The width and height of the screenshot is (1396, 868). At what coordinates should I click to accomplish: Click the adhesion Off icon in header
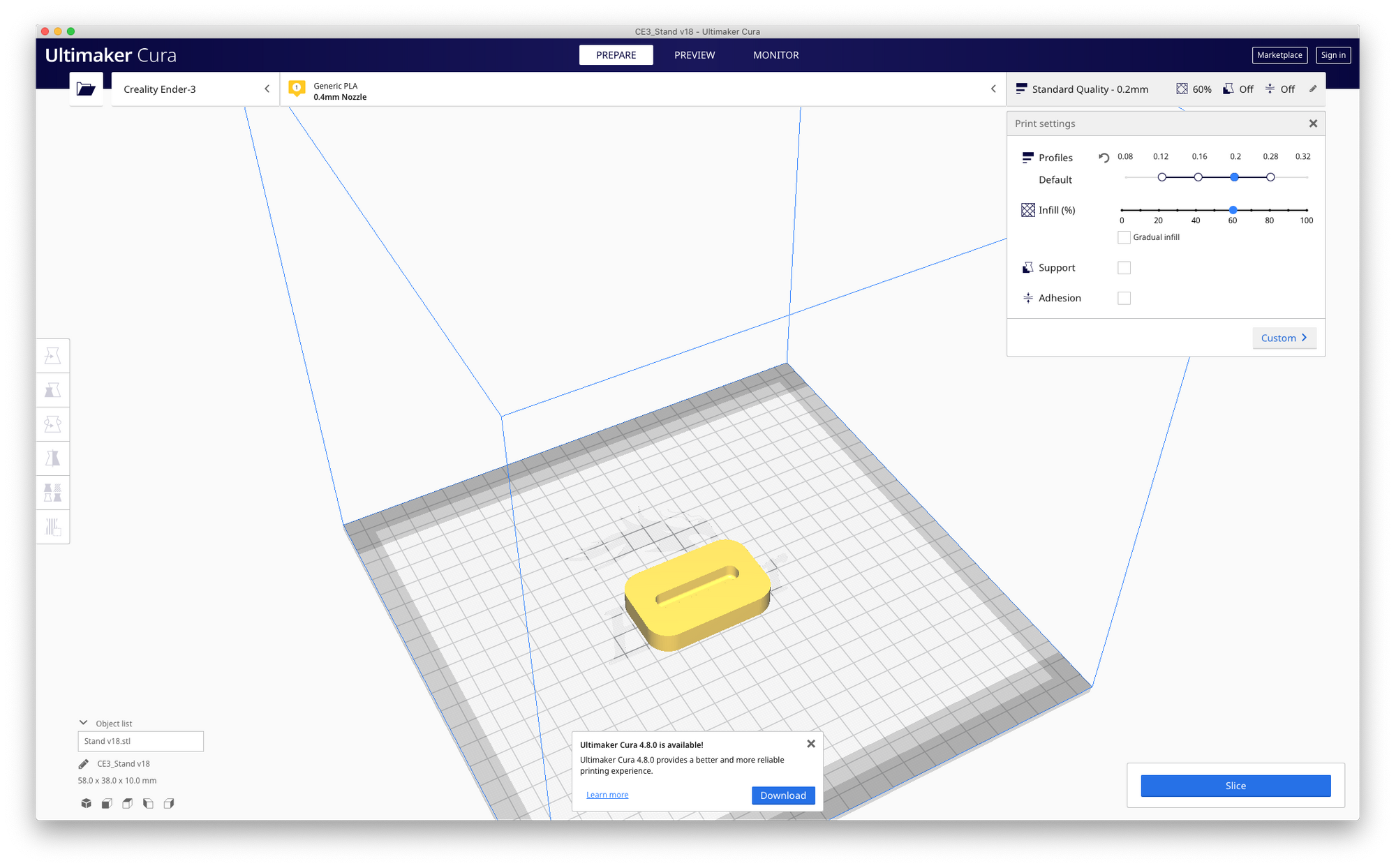click(x=1270, y=89)
